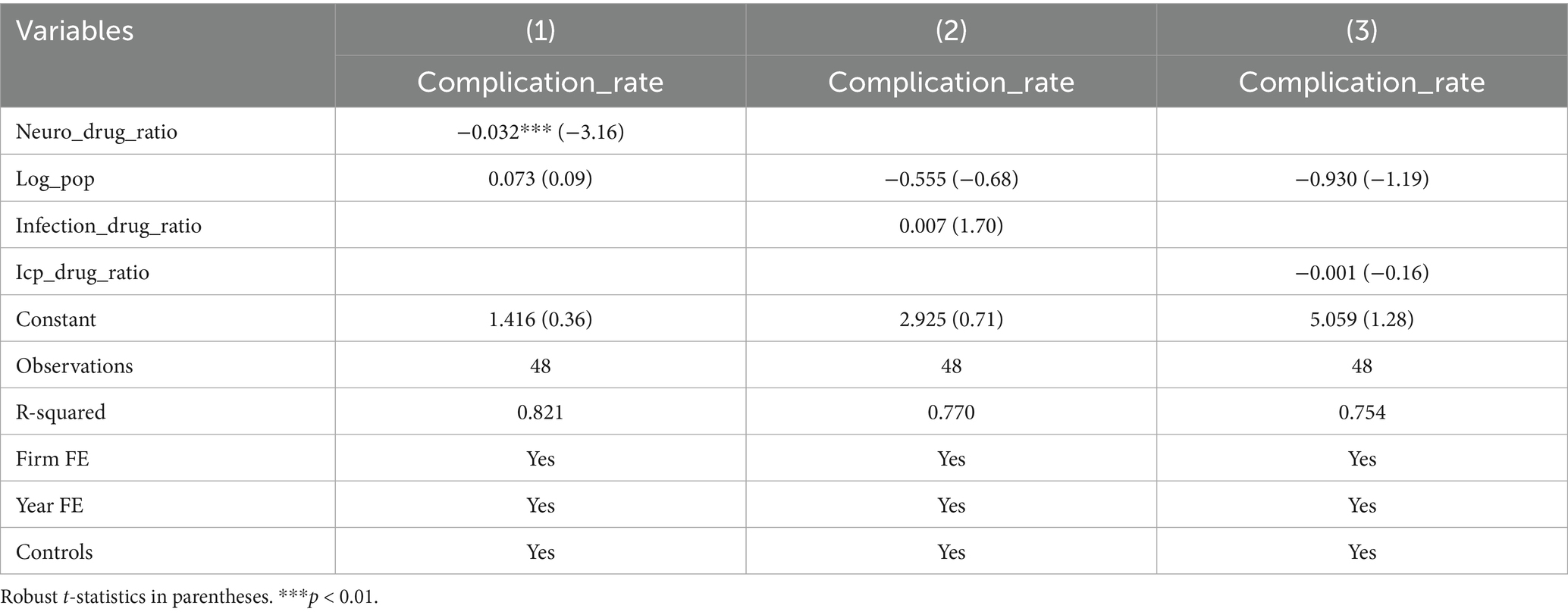1568x615 pixels.
Task: Click the Constant value 1.416 (0.36)
Action: coord(540,319)
